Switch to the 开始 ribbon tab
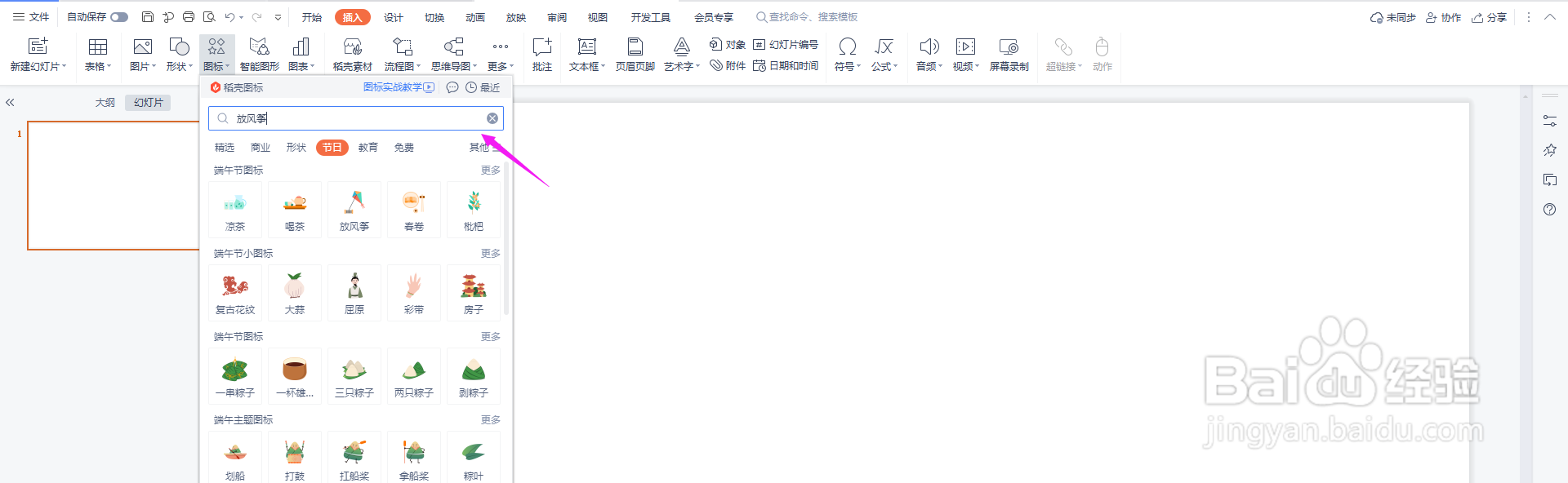 [x=312, y=17]
